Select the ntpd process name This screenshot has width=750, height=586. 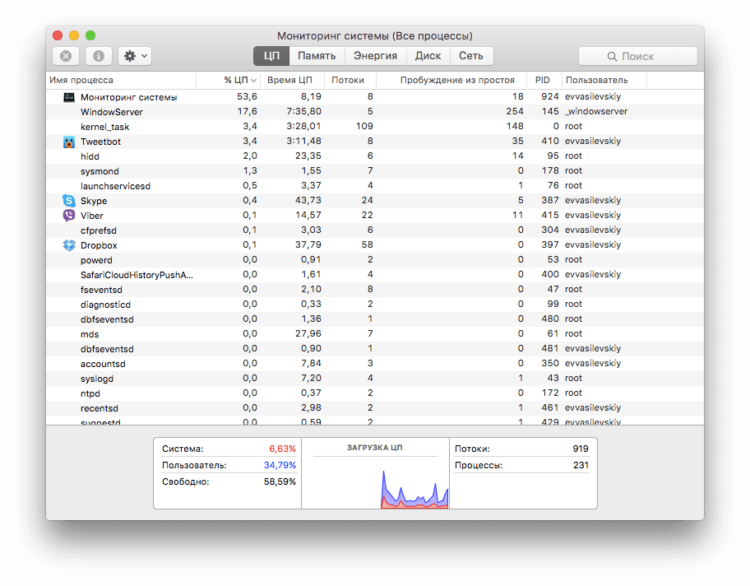pos(90,394)
